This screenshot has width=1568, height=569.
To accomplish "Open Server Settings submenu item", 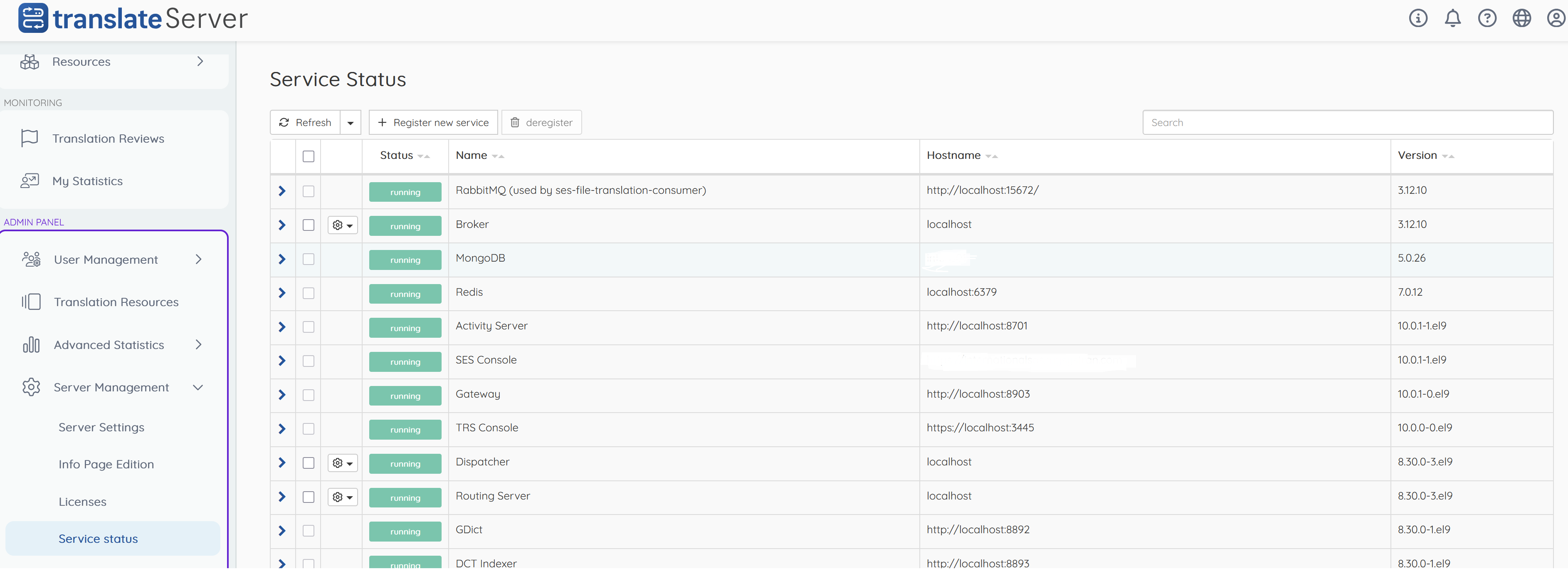I will point(101,427).
